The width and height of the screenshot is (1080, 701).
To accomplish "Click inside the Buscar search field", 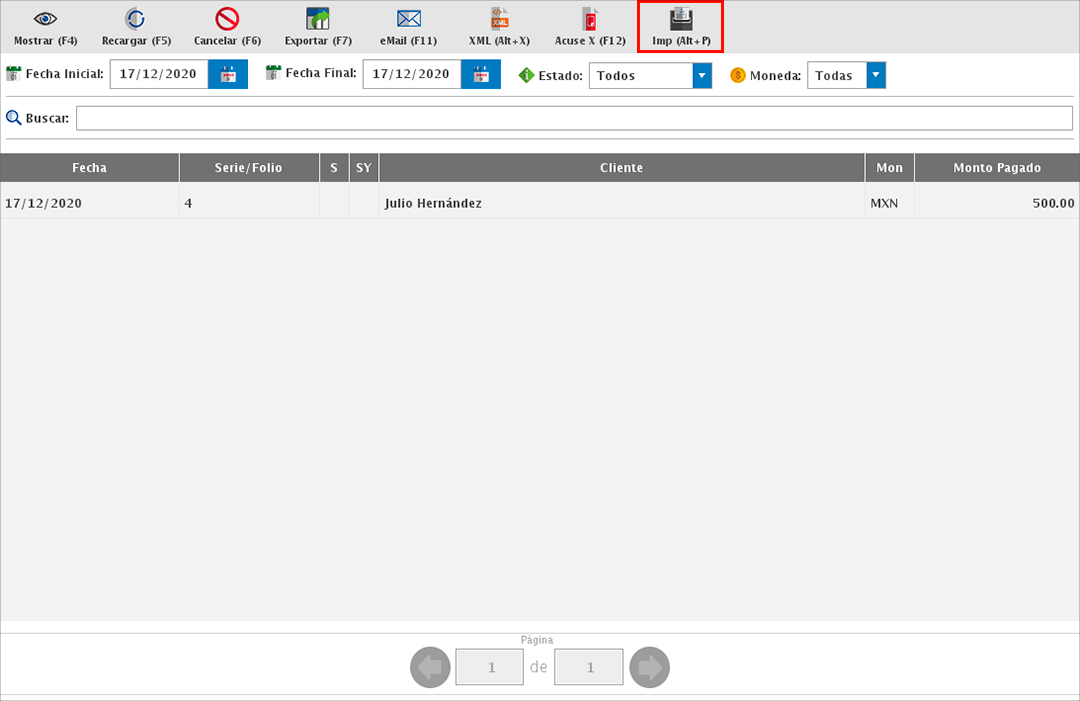I will point(574,118).
